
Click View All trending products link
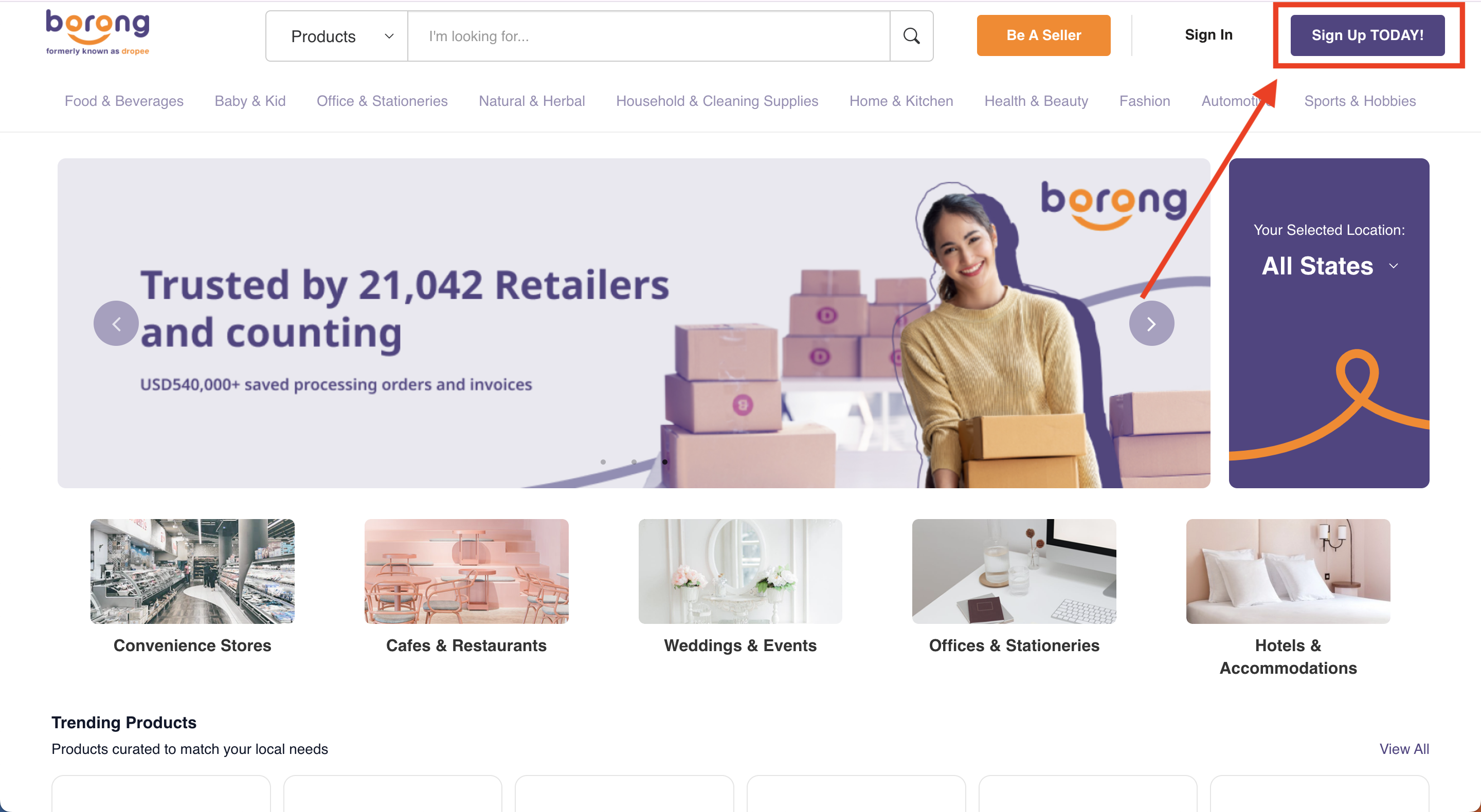click(1404, 749)
